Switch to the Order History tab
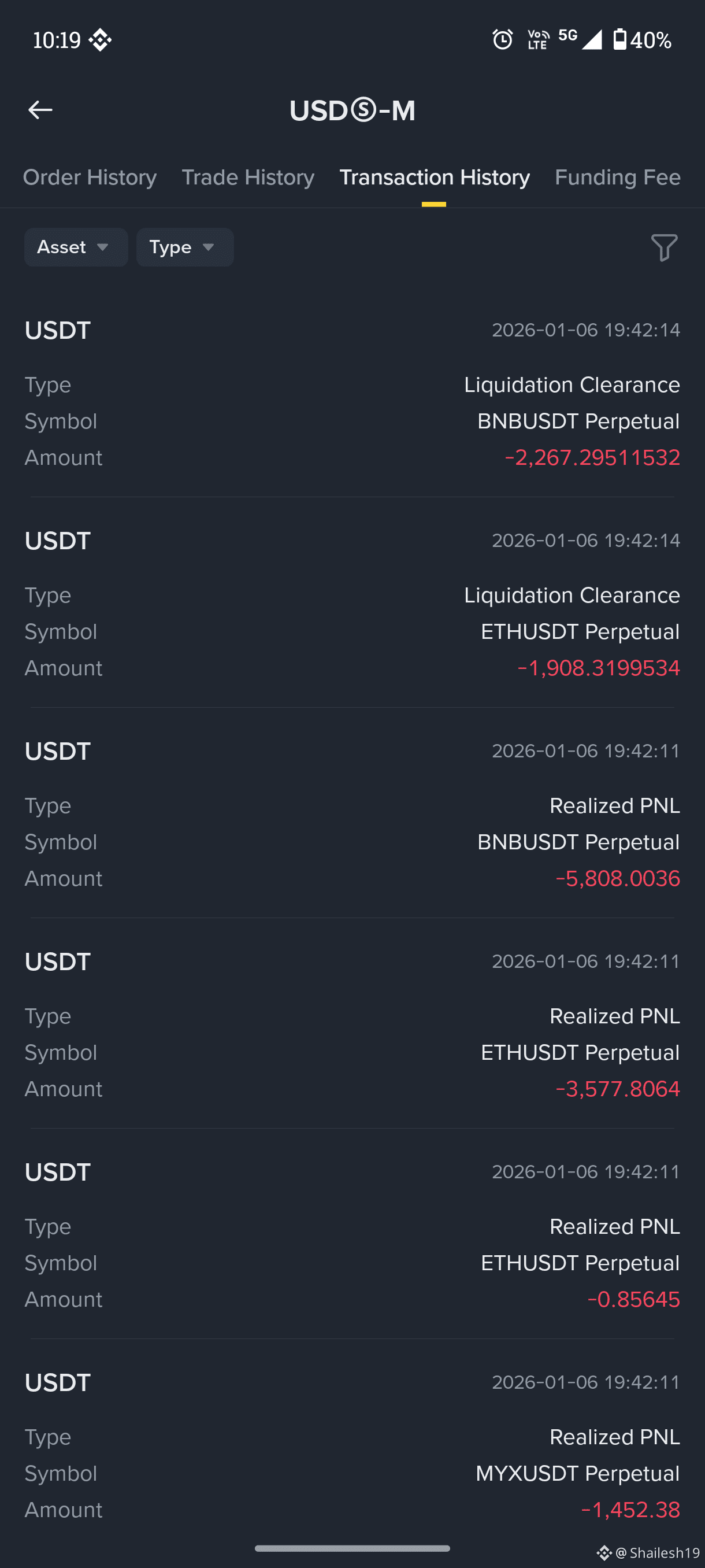Image resolution: width=705 pixels, height=1568 pixels. (90, 177)
